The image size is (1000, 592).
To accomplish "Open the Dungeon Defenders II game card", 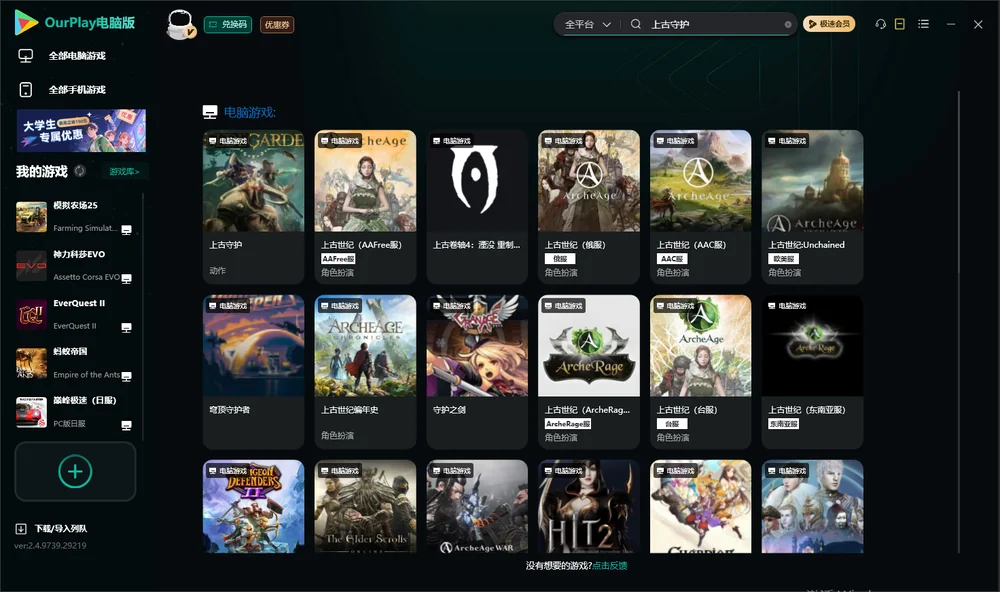I will (253, 507).
